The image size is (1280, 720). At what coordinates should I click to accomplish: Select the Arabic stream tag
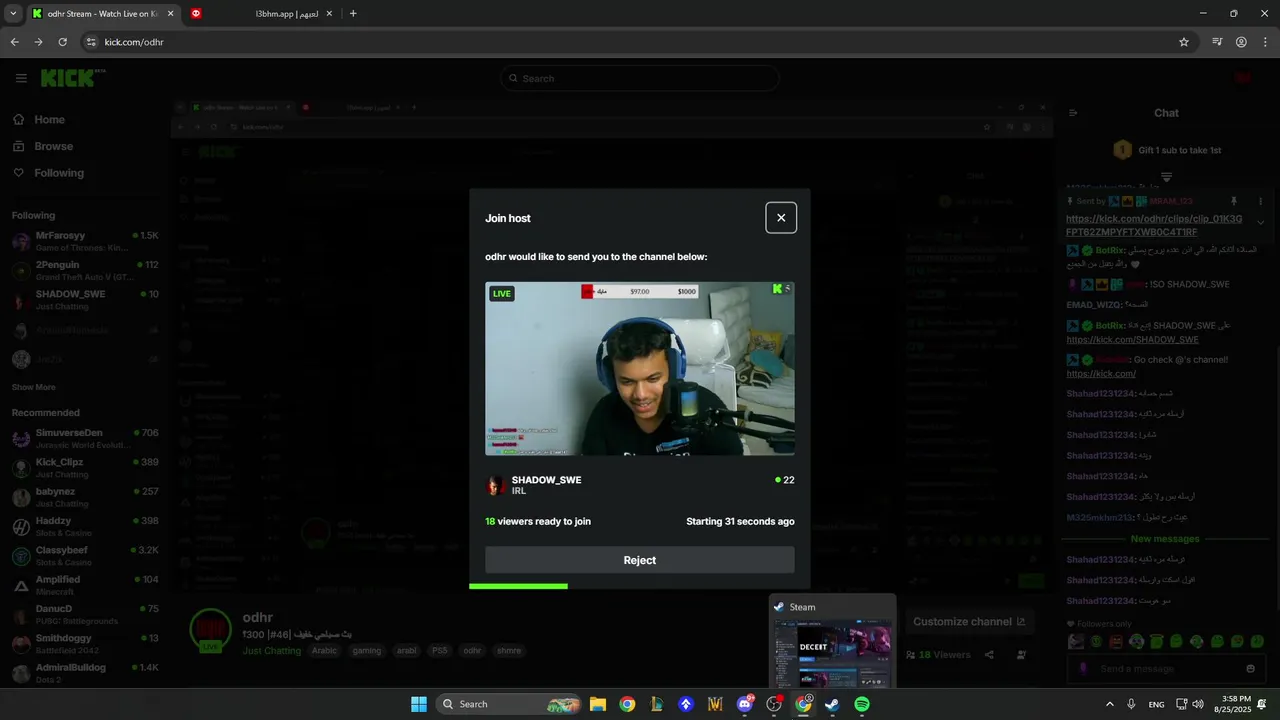[x=325, y=650]
